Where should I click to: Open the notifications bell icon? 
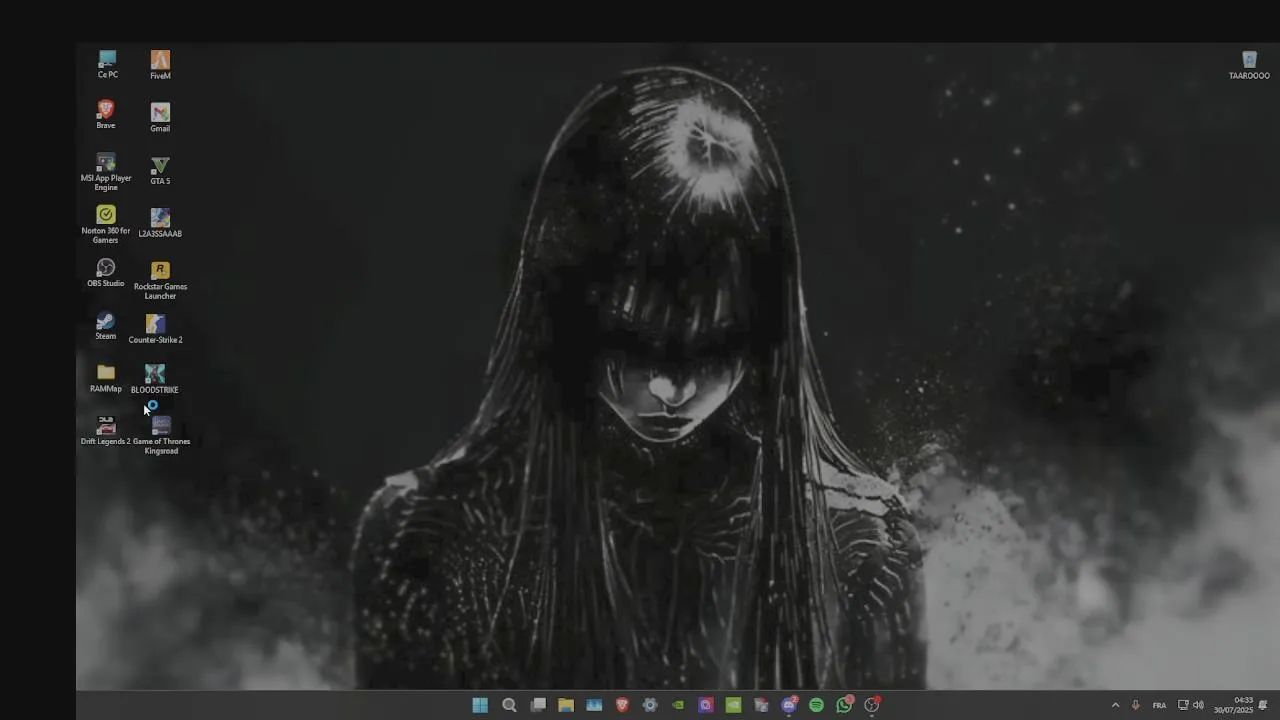tap(1263, 705)
